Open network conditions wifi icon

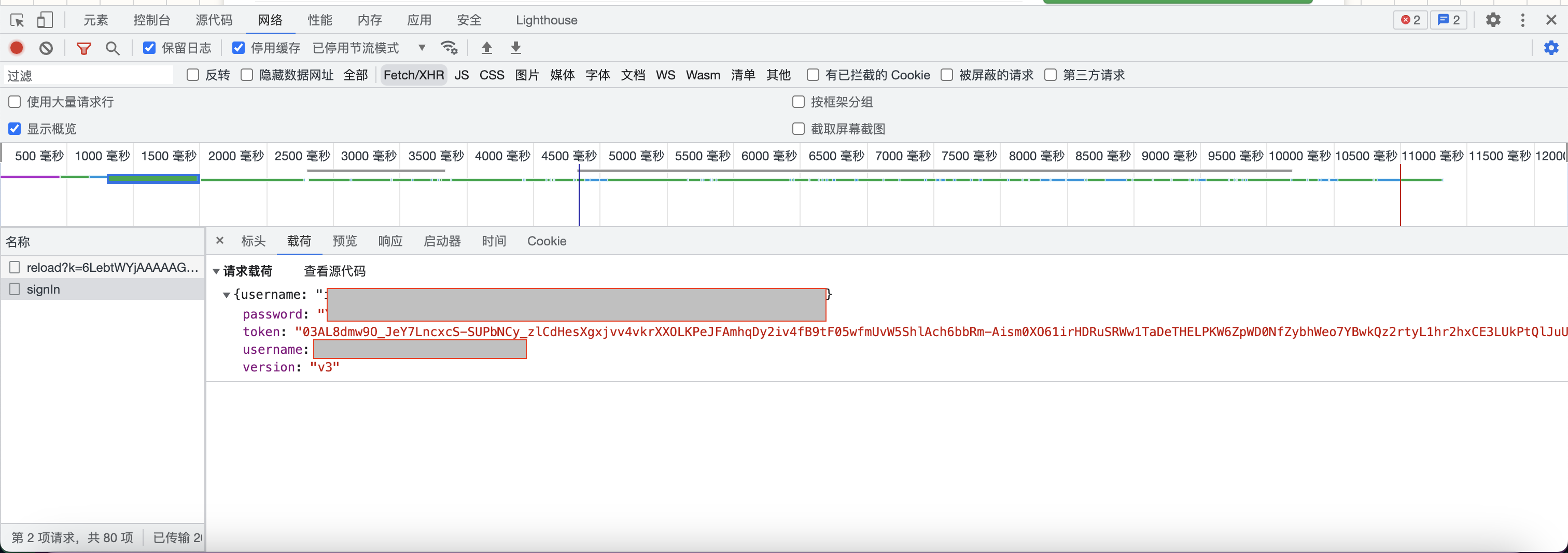[449, 48]
